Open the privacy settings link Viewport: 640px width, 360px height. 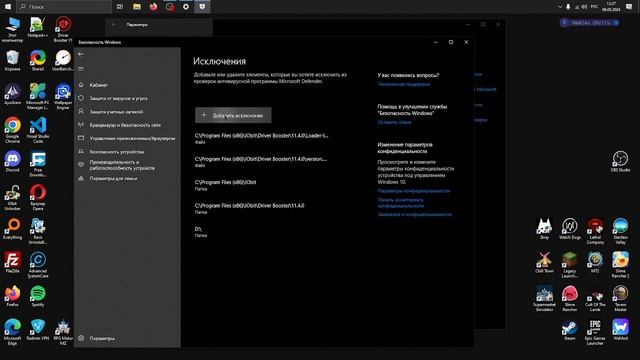click(414, 191)
